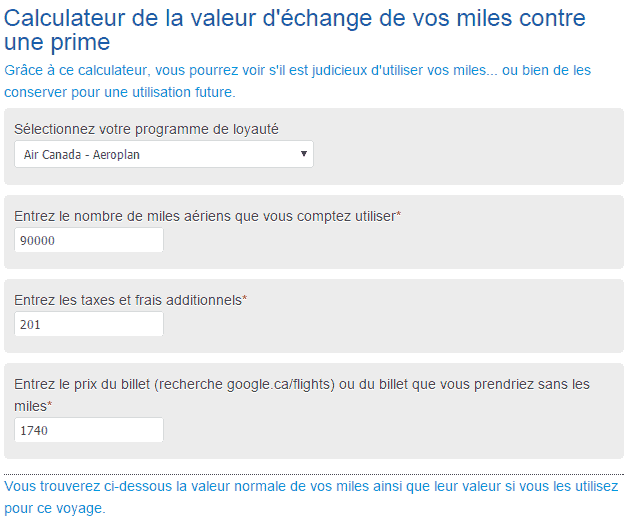The image size is (630, 518).
Task: Click the 'Sélectionnez votre programme de loyauté' label
Action: pos(146,129)
